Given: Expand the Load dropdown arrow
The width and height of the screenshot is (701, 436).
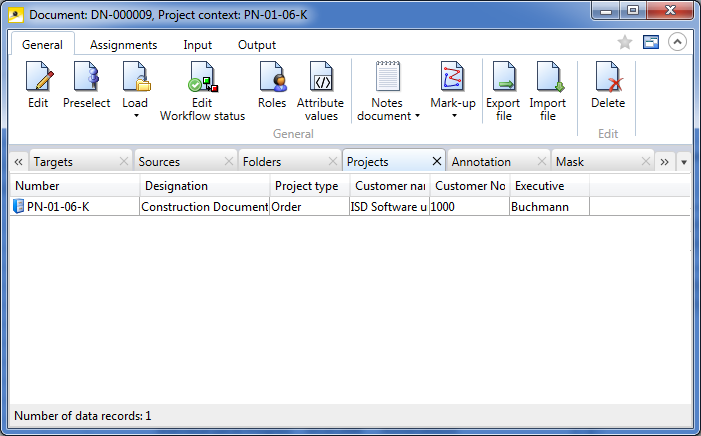Looking at the screenshot, I should 136,116.
